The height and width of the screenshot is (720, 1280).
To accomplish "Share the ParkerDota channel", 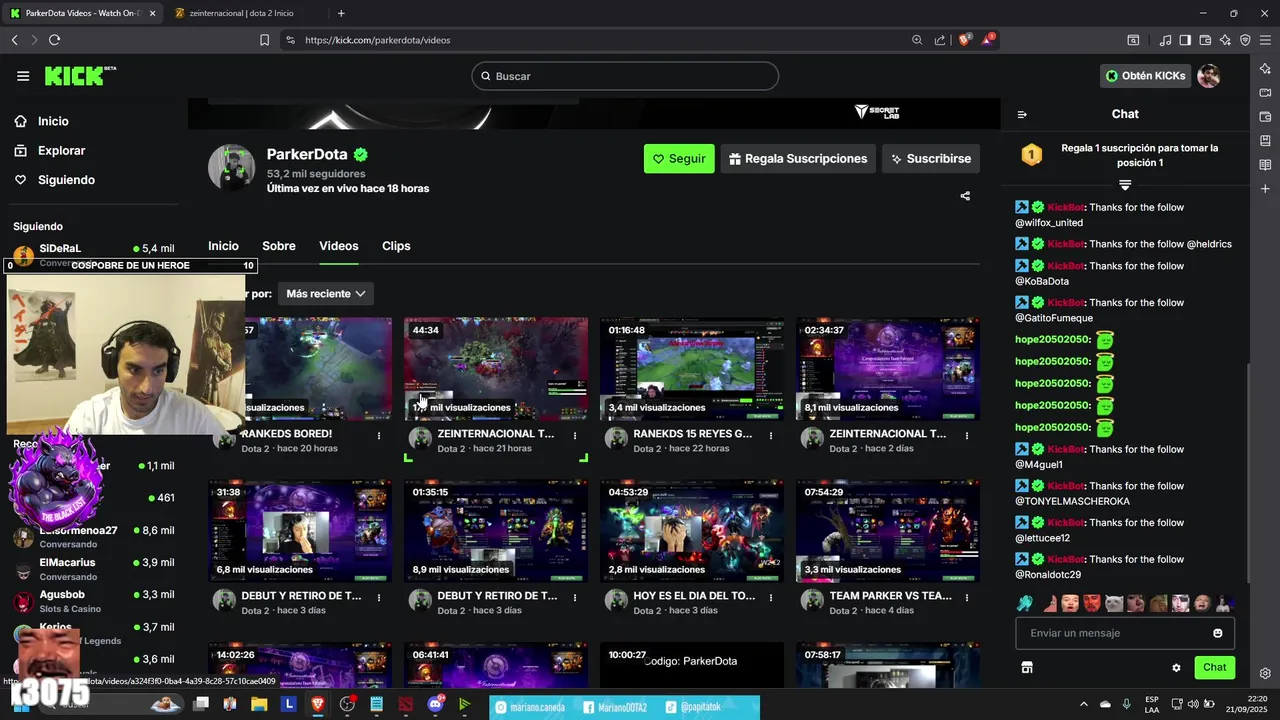I will coord(965,196).
